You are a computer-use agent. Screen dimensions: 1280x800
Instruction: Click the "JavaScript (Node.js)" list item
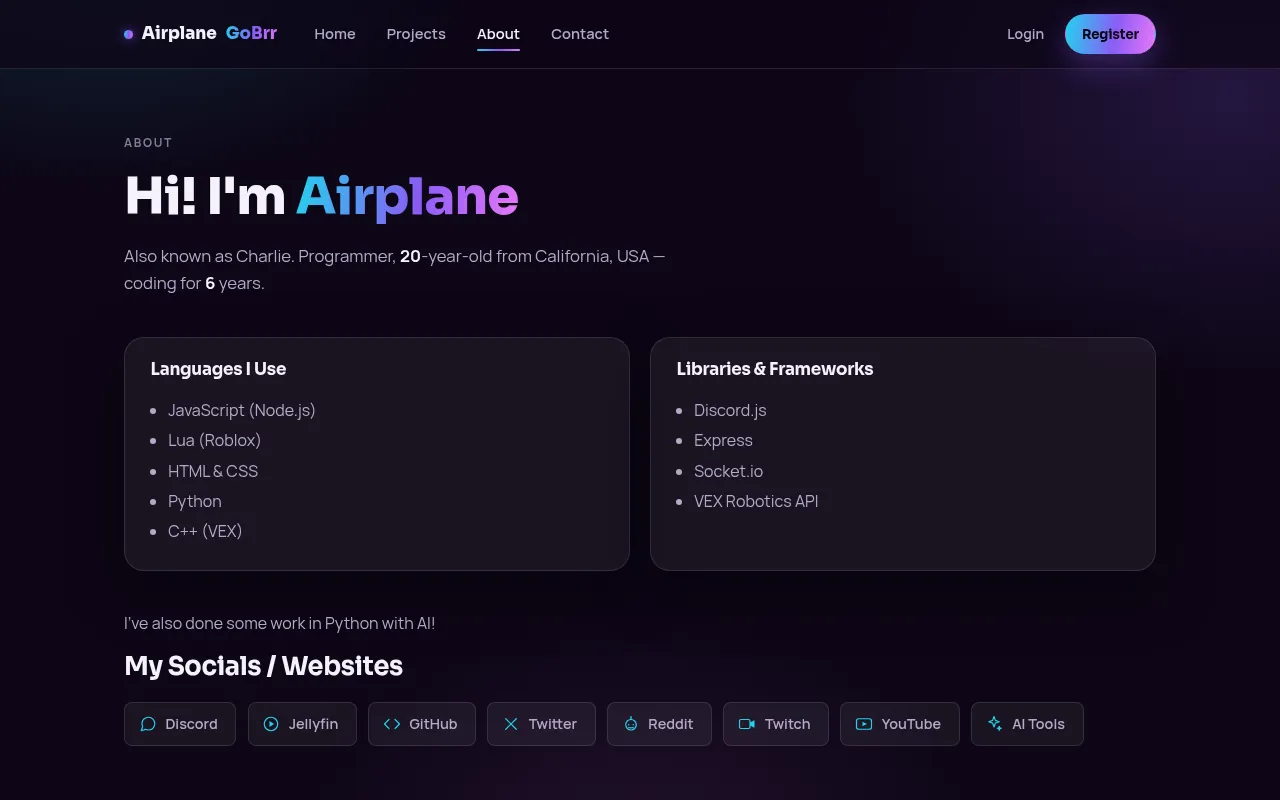[x=242, y=410]
